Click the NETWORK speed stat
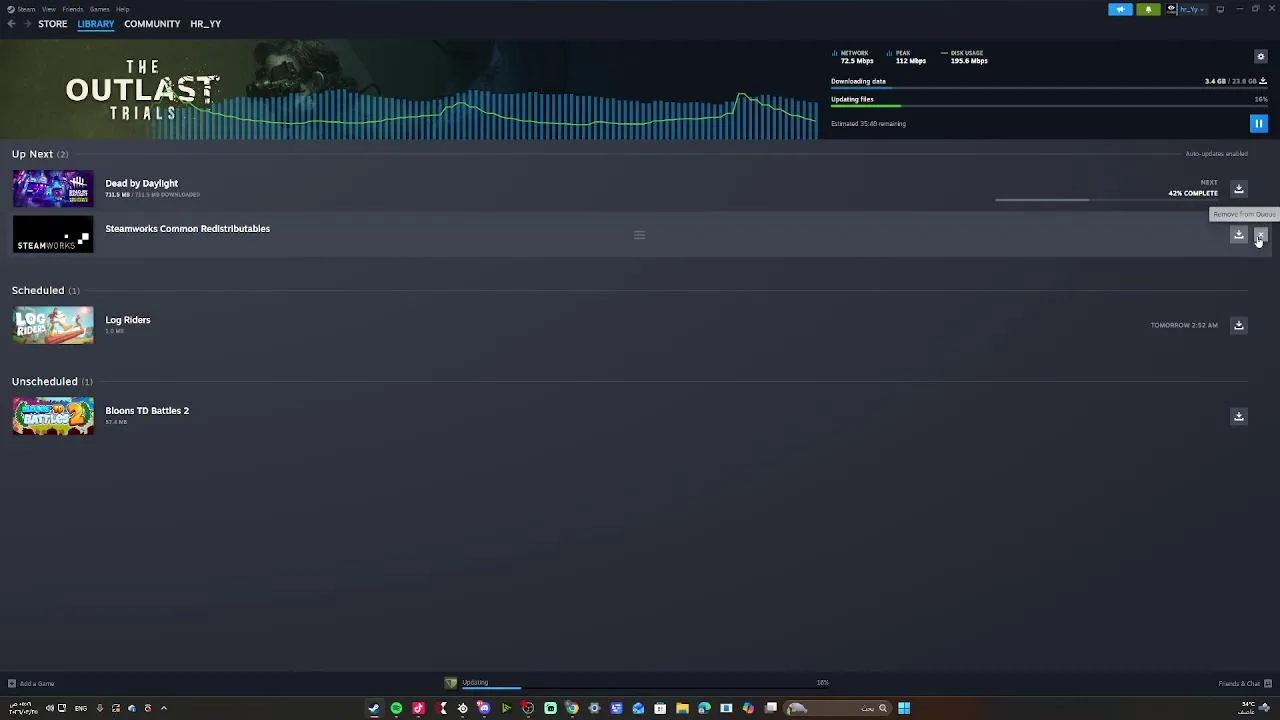Image resolution: width=1280 pixels, height=720 pixels. click(852, 57)
